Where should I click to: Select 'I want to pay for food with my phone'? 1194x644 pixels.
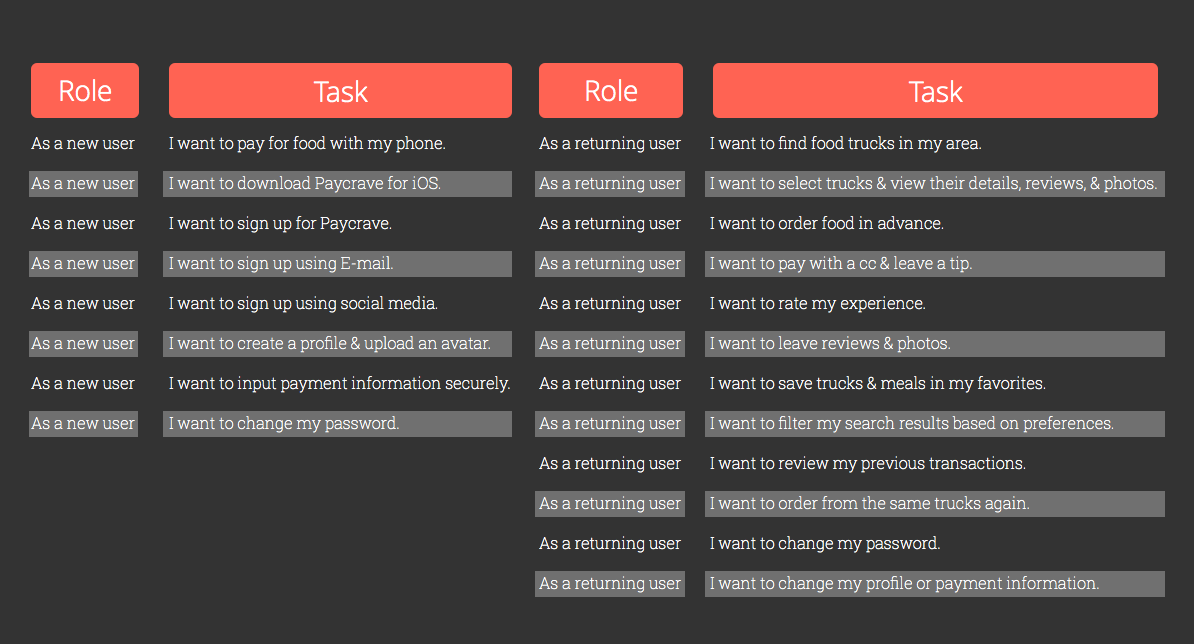[307, 143]
